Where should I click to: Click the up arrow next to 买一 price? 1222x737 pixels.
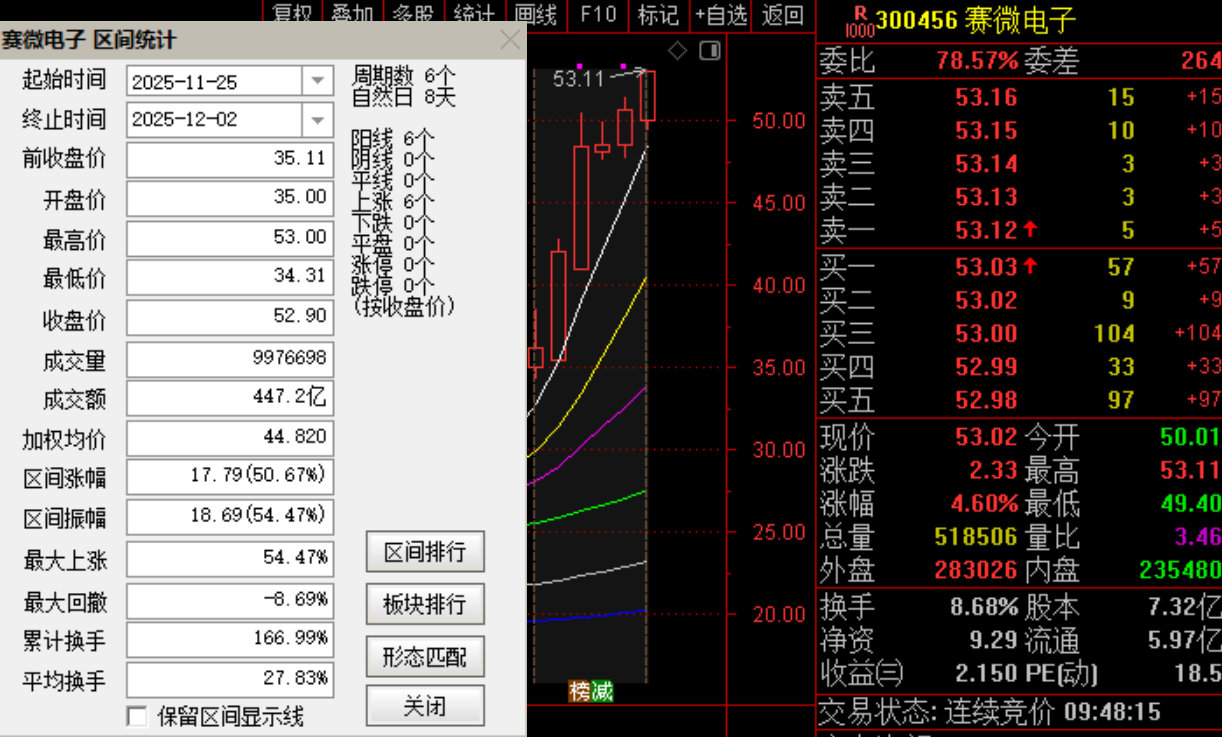[x=1030, y=267]
